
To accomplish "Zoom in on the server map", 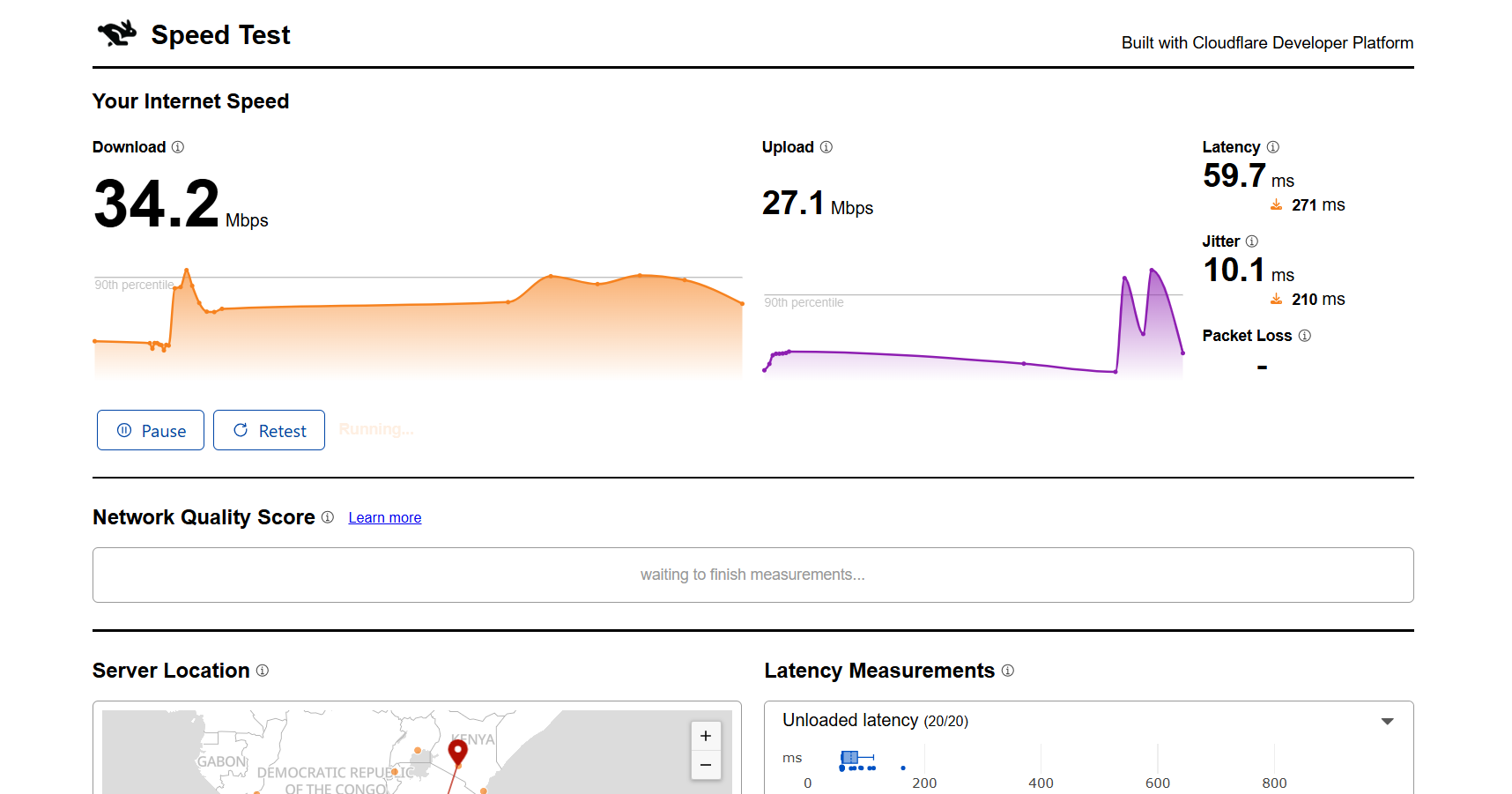I will 706,736.
